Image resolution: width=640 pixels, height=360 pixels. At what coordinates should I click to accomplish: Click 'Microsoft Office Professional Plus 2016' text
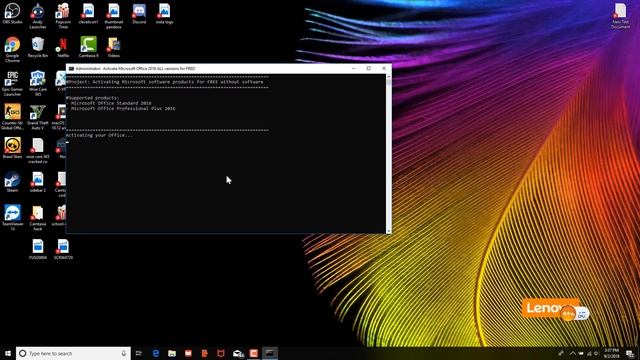(123, 109)
